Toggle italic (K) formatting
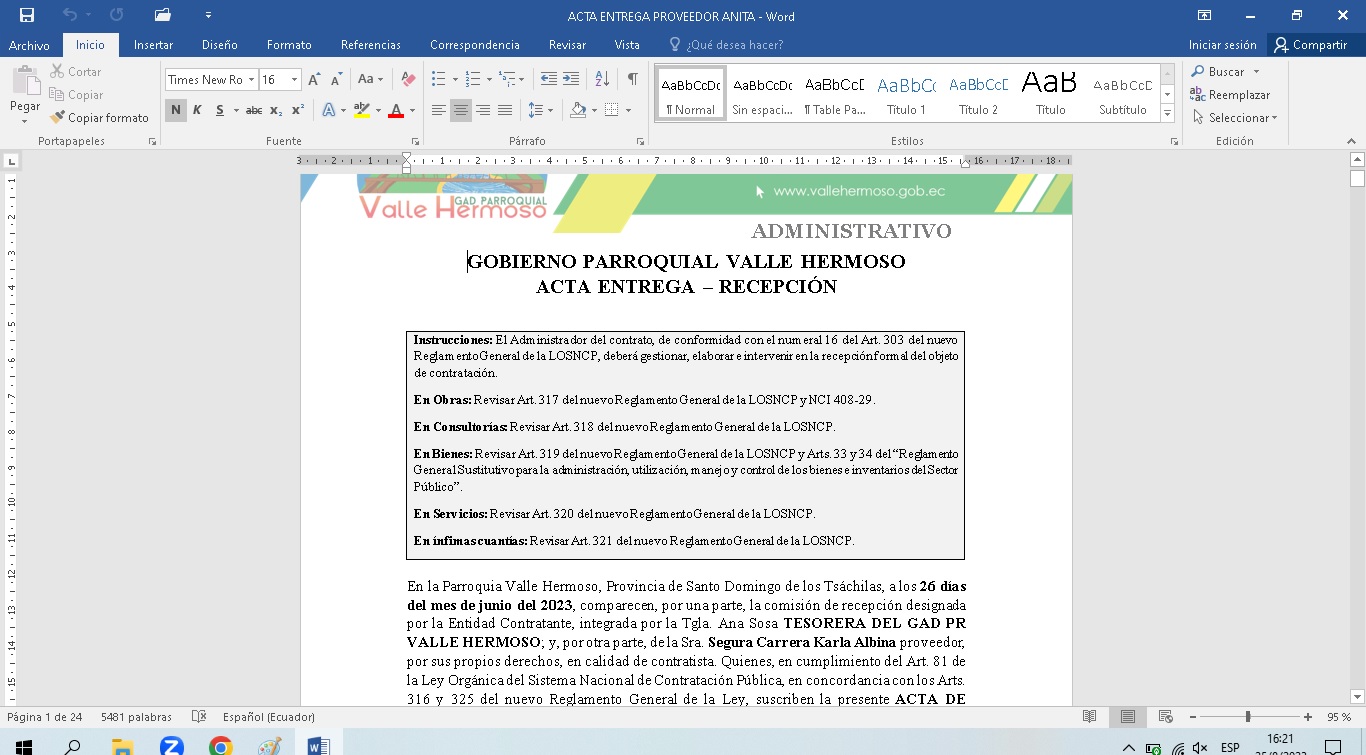This screenshot has height=755, width=1366. (197, 110)
